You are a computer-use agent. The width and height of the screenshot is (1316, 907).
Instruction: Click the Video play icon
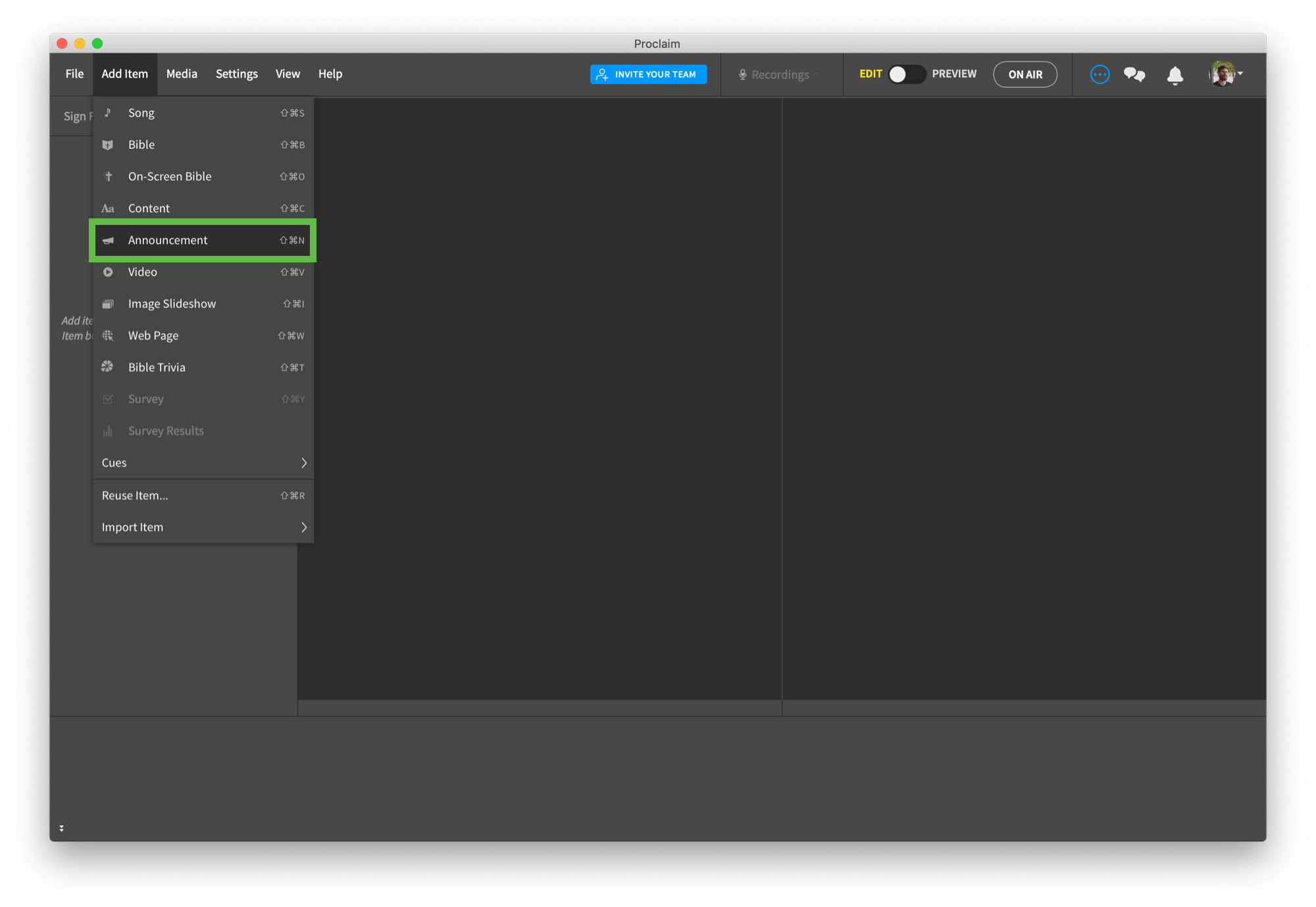pos(108,272)
